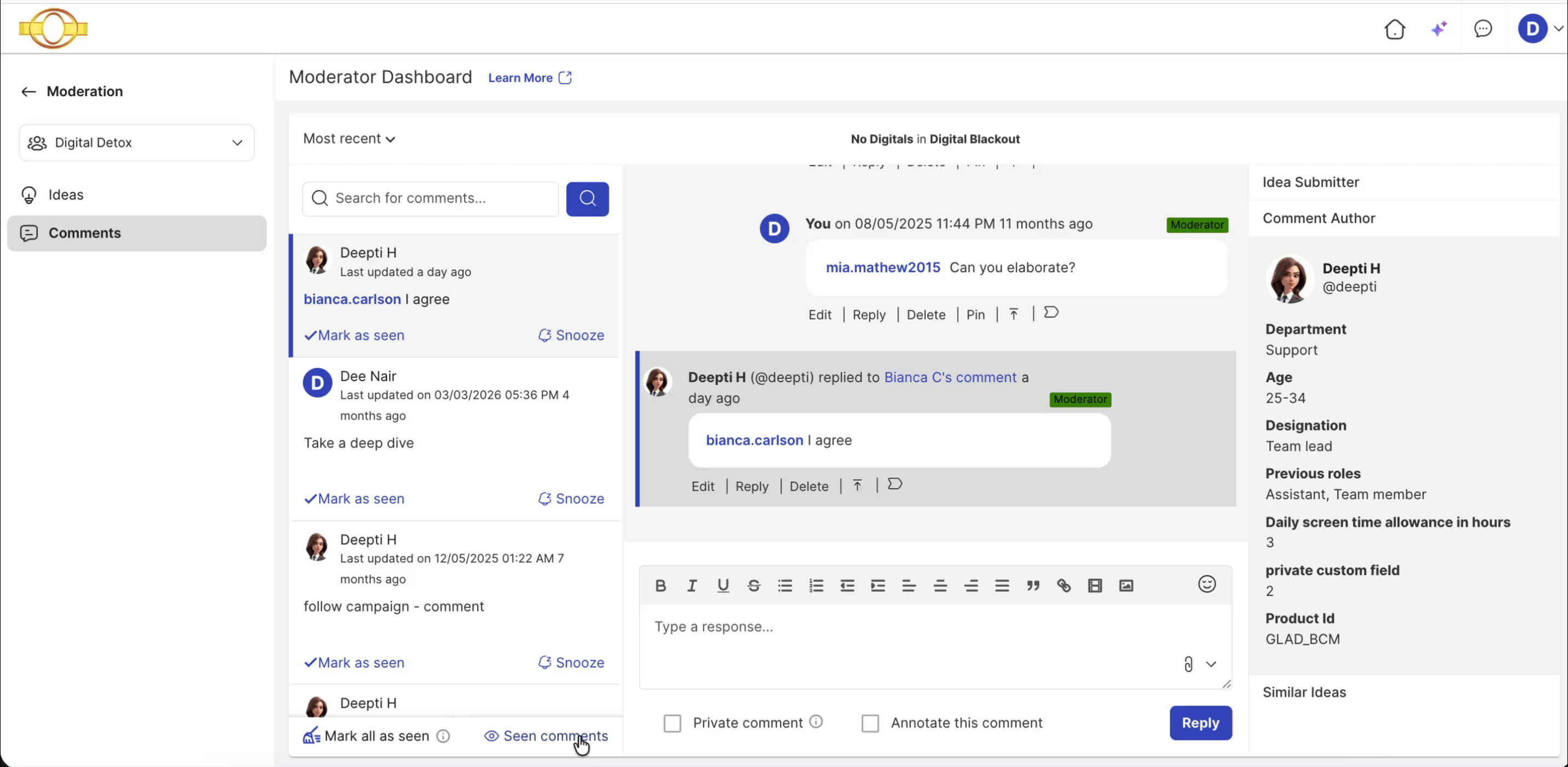Screen dimensions: 1568x767
Task: Open the emoji picker in editor
Action: [1206, 584]
